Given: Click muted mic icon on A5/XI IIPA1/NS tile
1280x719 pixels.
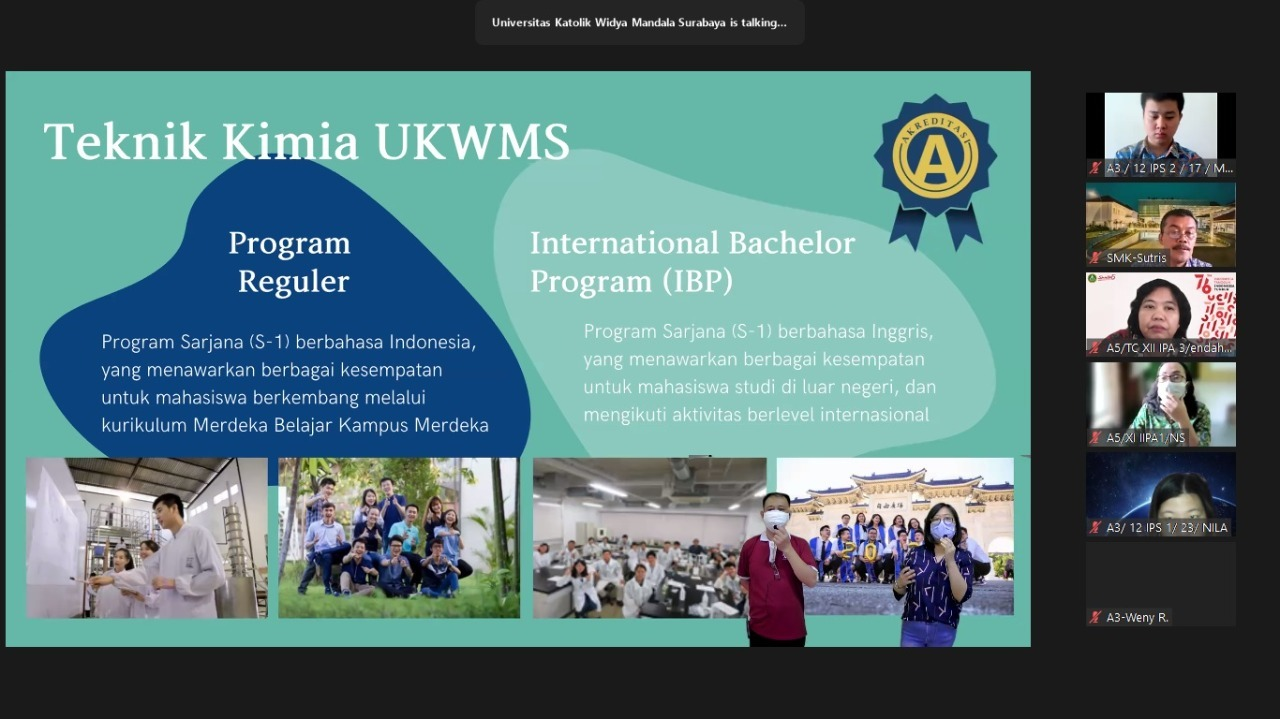Looking at the screenshot, I should 1096,438.
